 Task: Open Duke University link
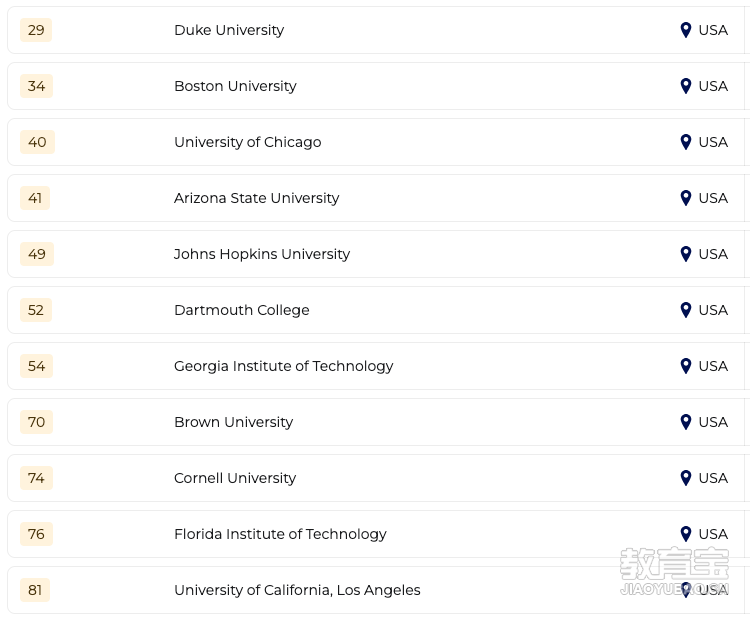(x=229, y=30)
